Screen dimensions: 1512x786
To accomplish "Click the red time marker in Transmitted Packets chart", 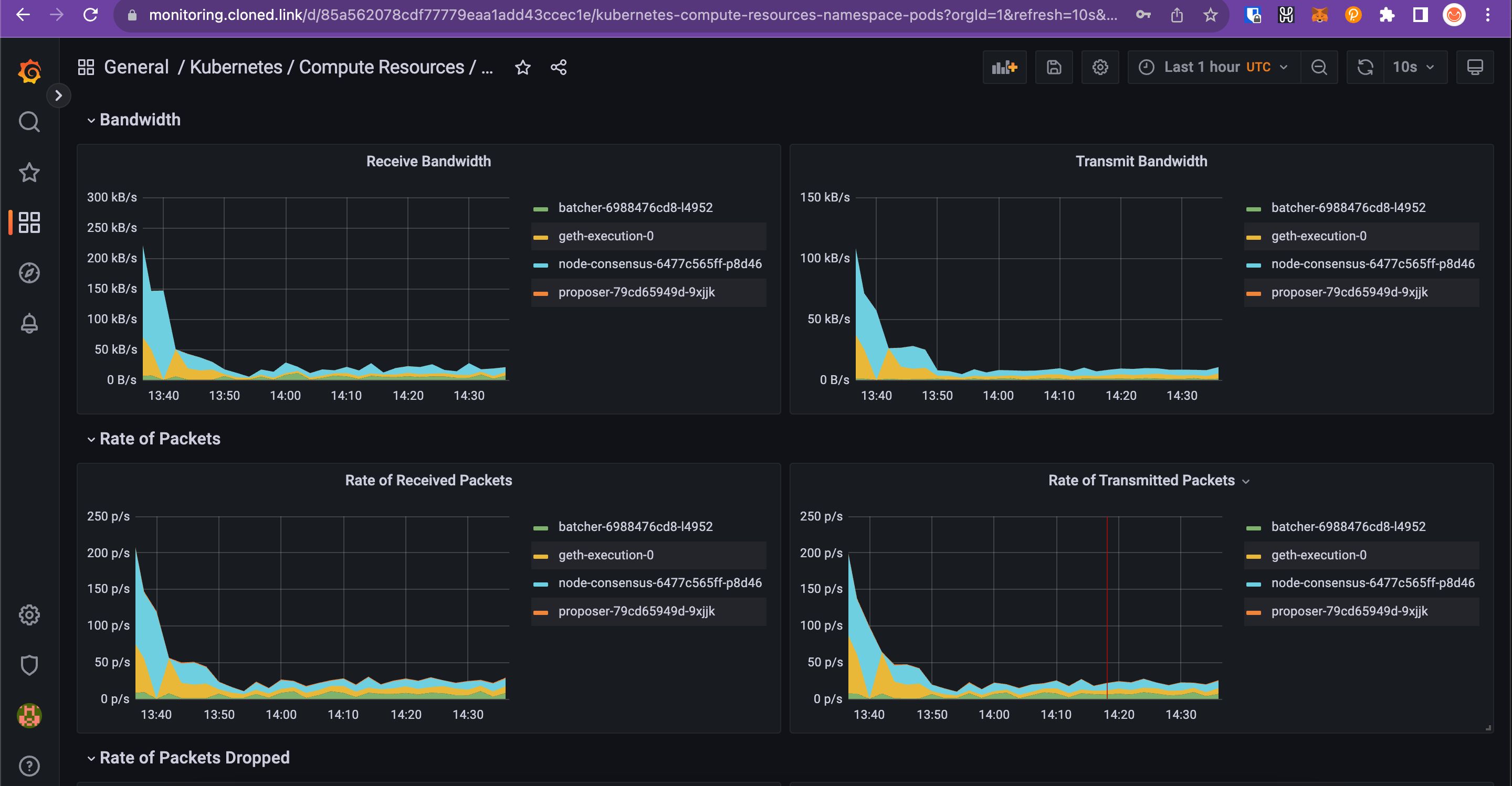I will [1107, 608].
